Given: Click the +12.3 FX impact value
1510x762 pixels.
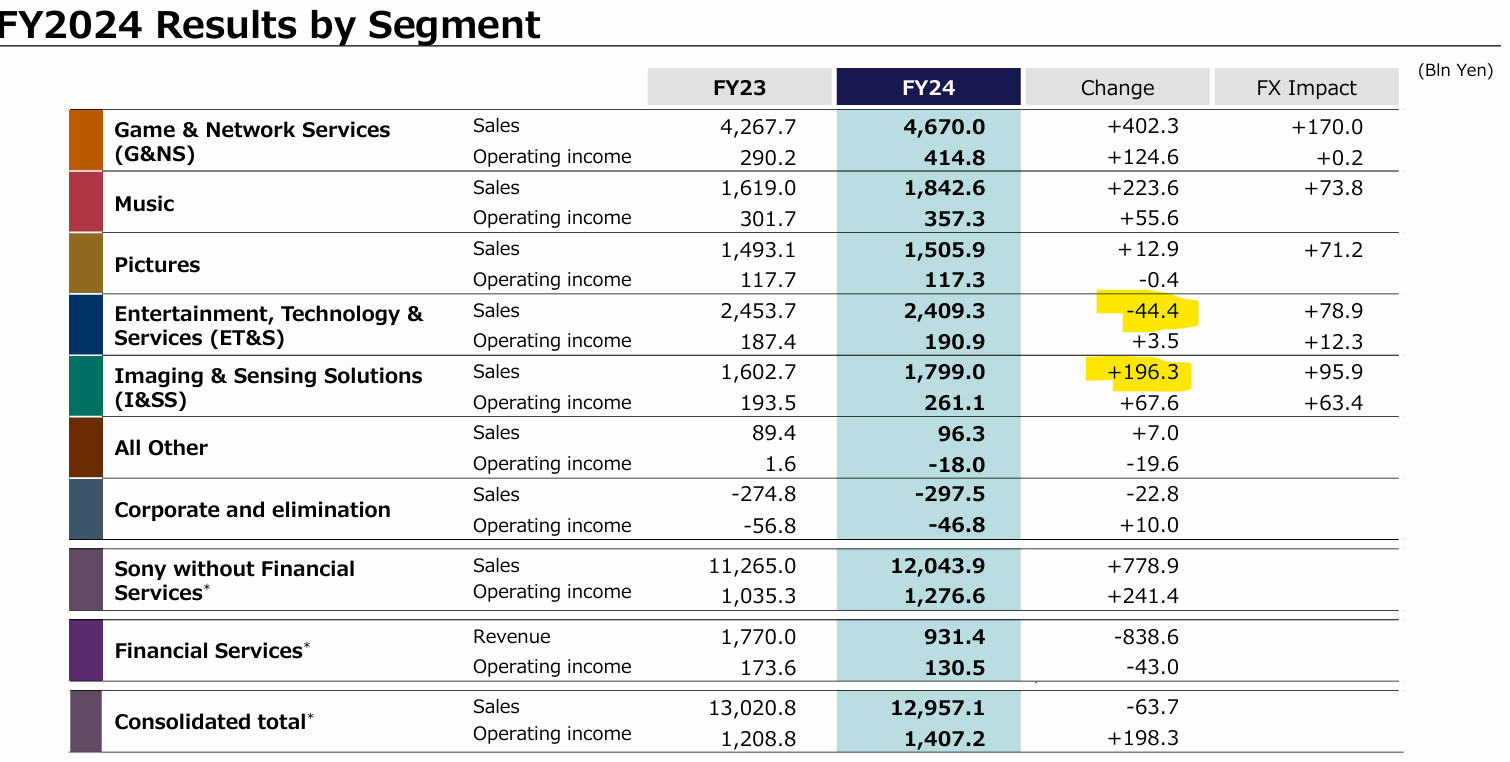Looking at the screenshot, I should tap(1333, 342).
